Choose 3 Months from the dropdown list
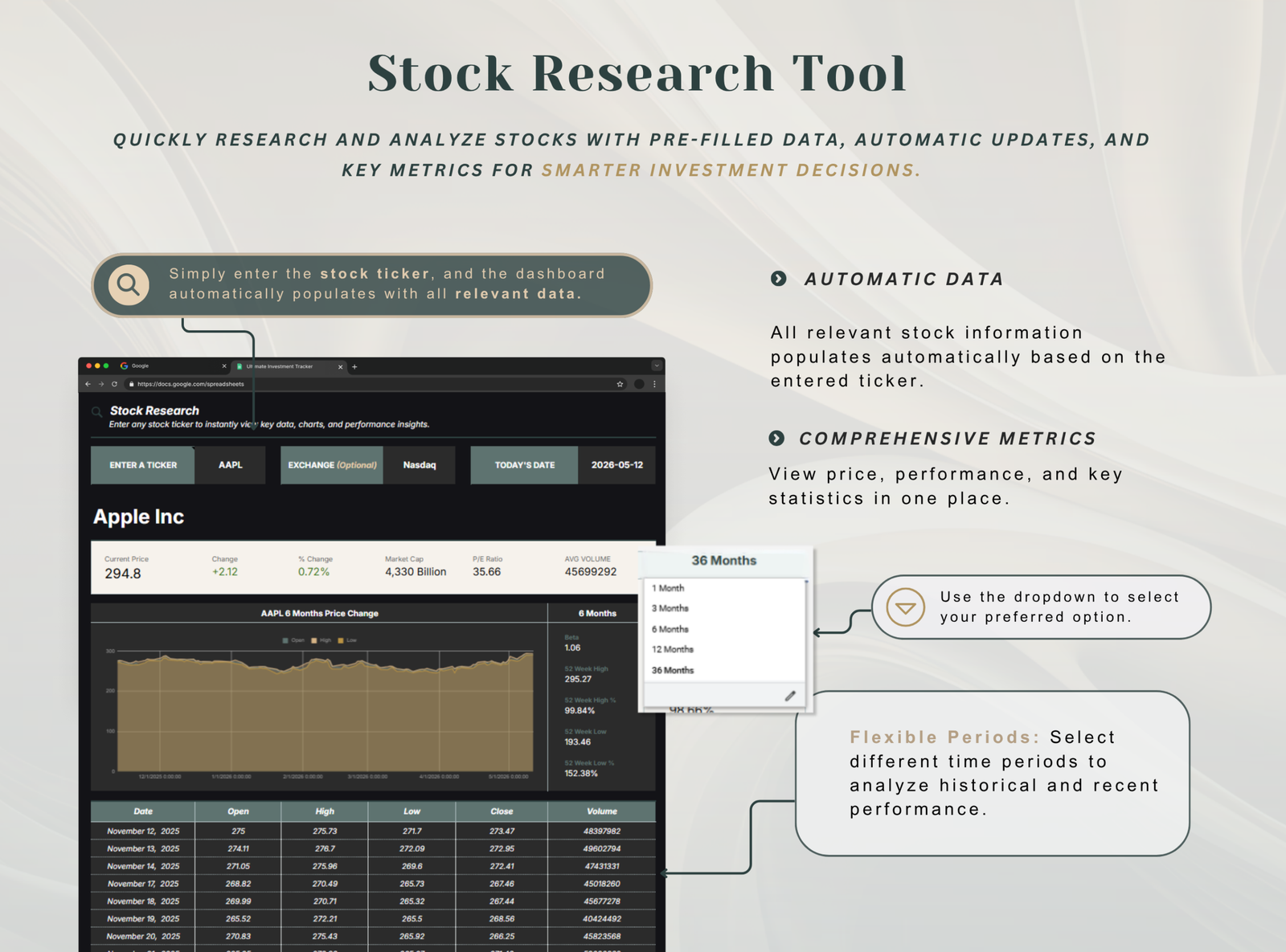The image size is (1286, 952). (670, 608)
